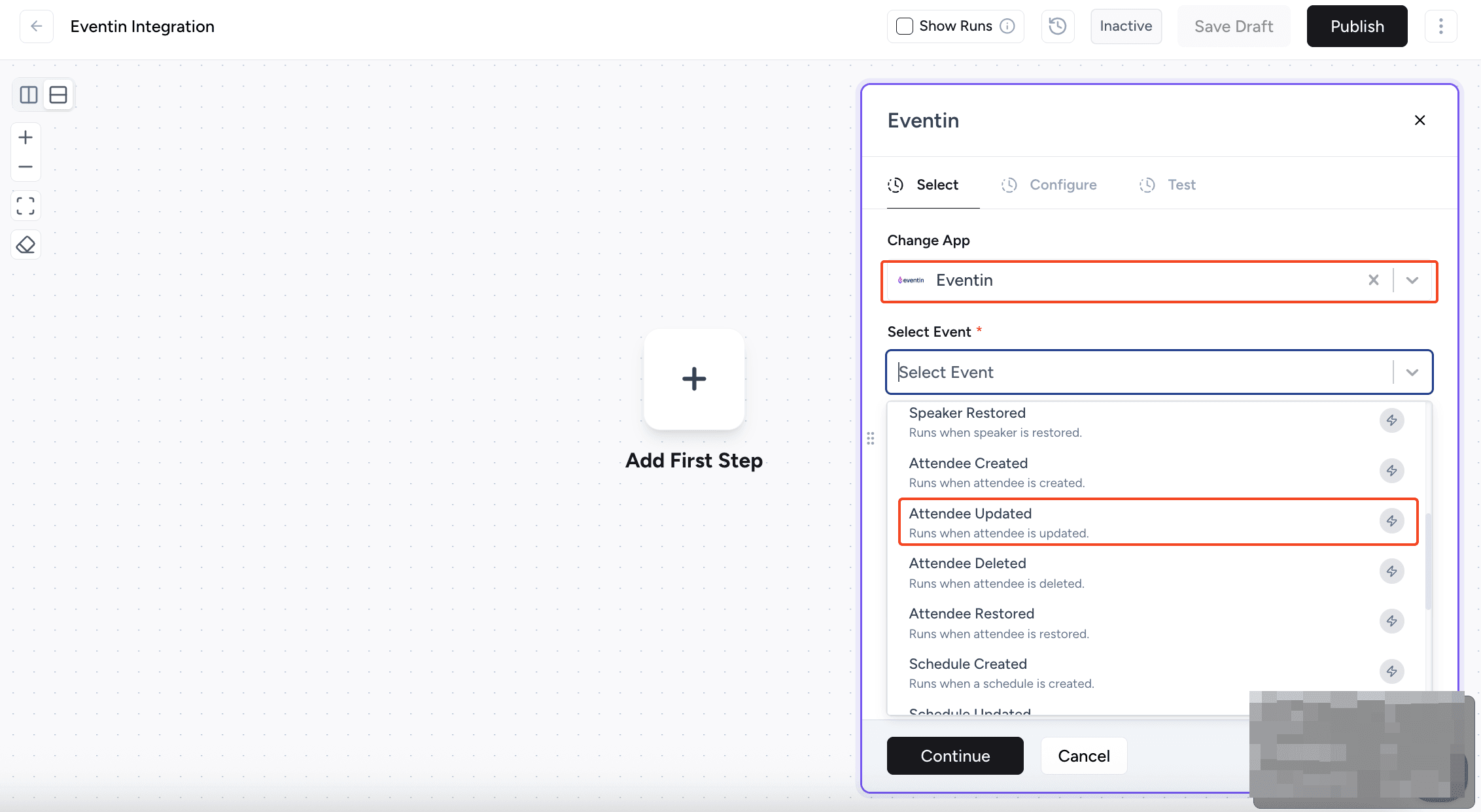Zoom out on the canvas

pos(26,167)
